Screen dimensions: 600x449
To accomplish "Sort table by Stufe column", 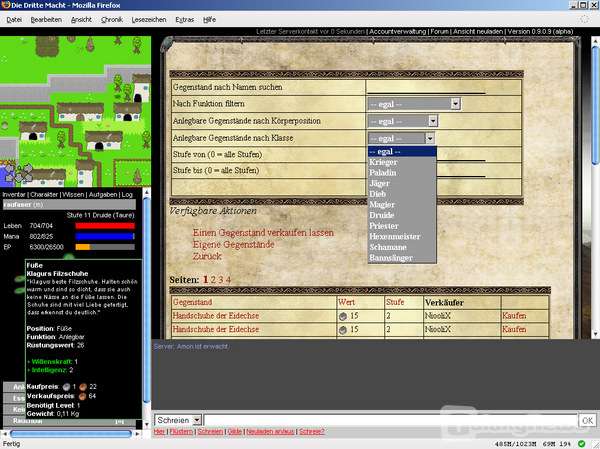I will coord(395,302).
